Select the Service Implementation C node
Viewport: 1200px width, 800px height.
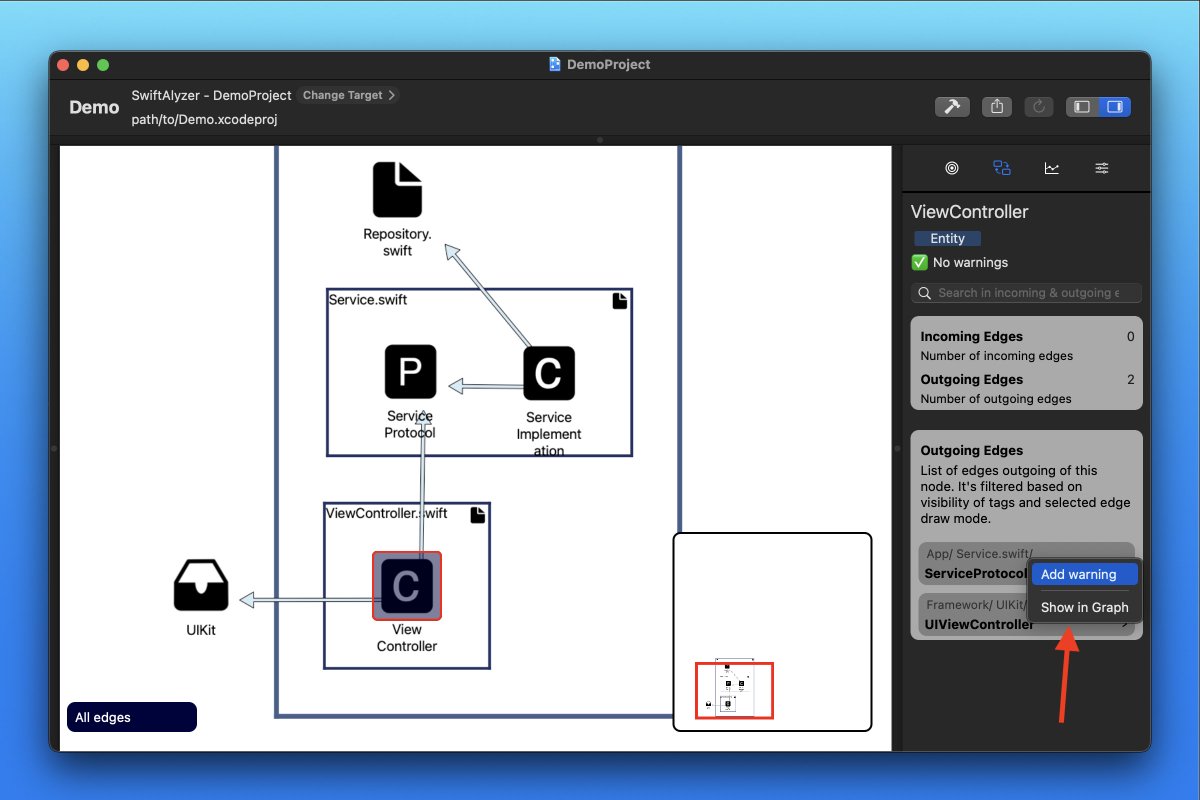click(x=549, y=372)
